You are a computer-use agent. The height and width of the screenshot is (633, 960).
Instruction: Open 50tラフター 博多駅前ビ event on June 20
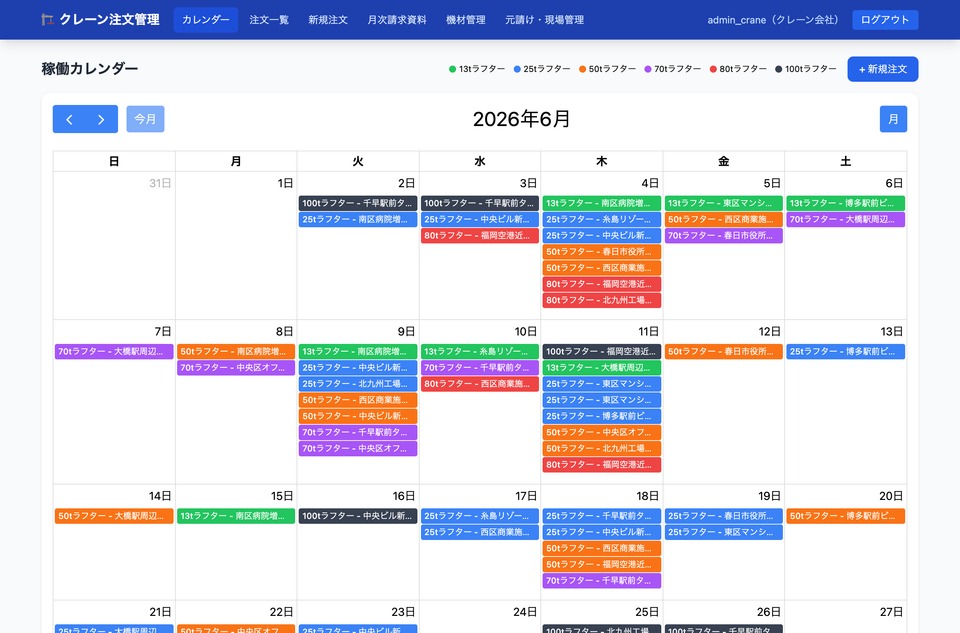pos(845,516)
